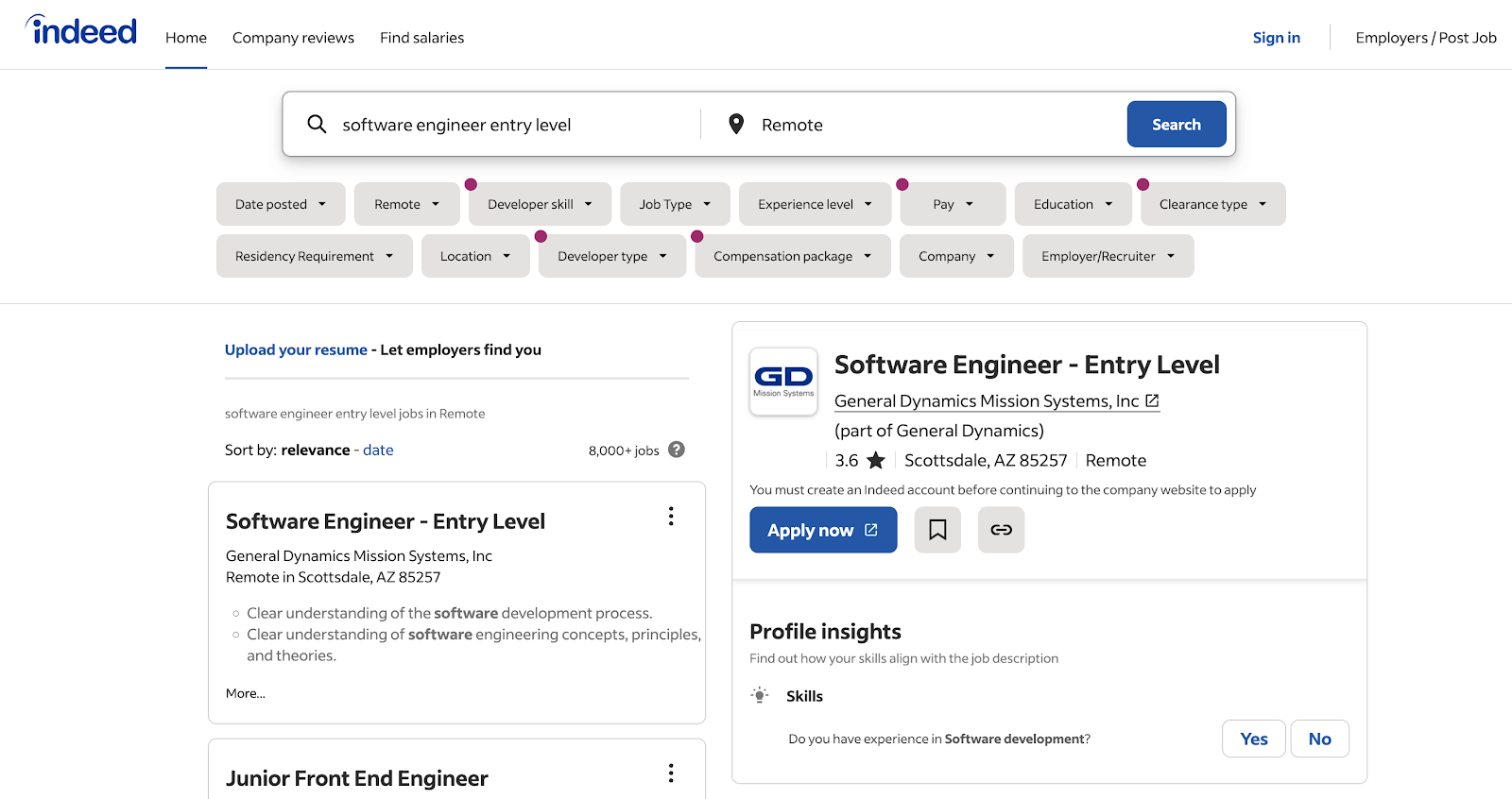The width and height of the screenshot is (1512, 799).
Task: Click '8,000+ jobs' count text
Action: click(624, 450)
